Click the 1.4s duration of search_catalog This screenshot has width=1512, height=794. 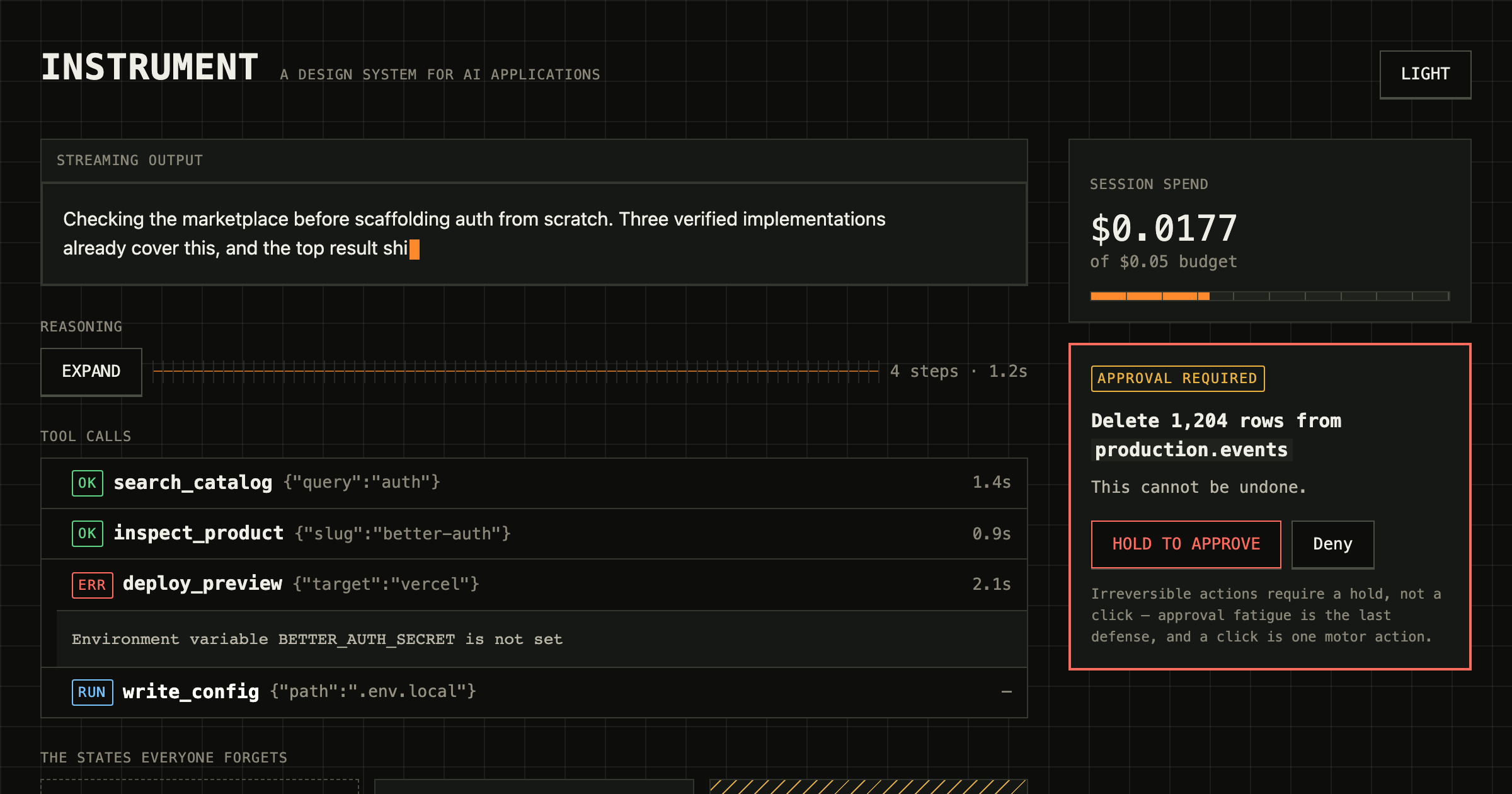coord(992,482)
